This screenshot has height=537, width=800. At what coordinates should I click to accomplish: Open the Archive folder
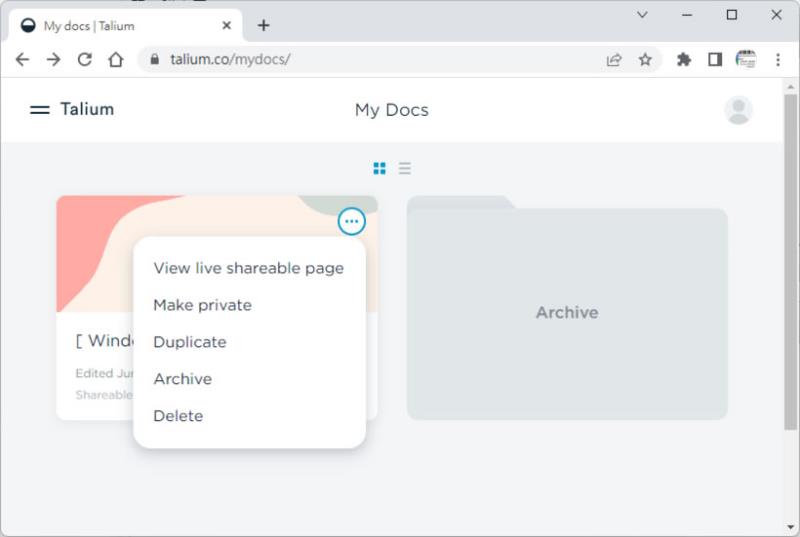pos(567,308)
